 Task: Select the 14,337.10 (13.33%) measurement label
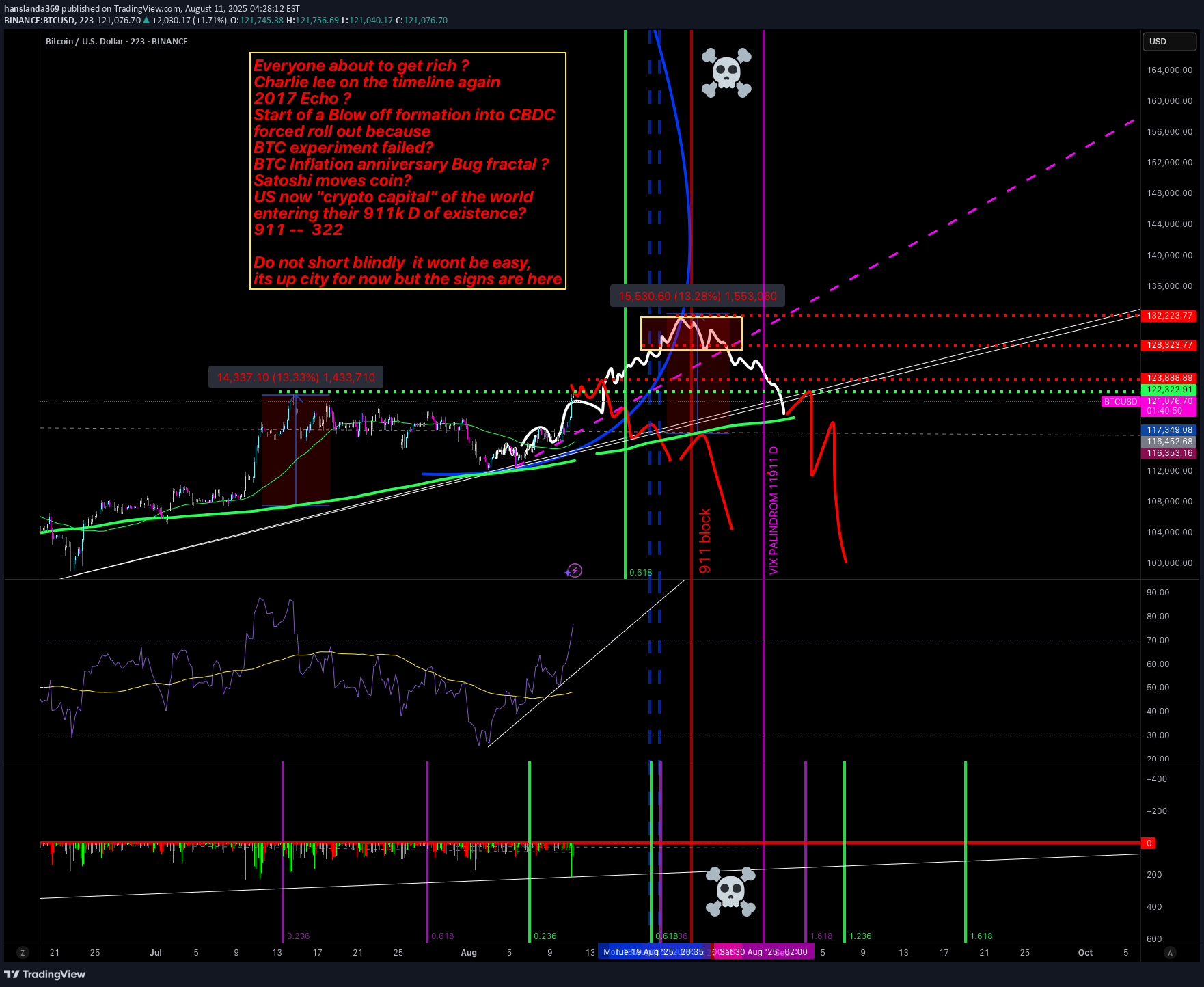(x=296, y=377)
